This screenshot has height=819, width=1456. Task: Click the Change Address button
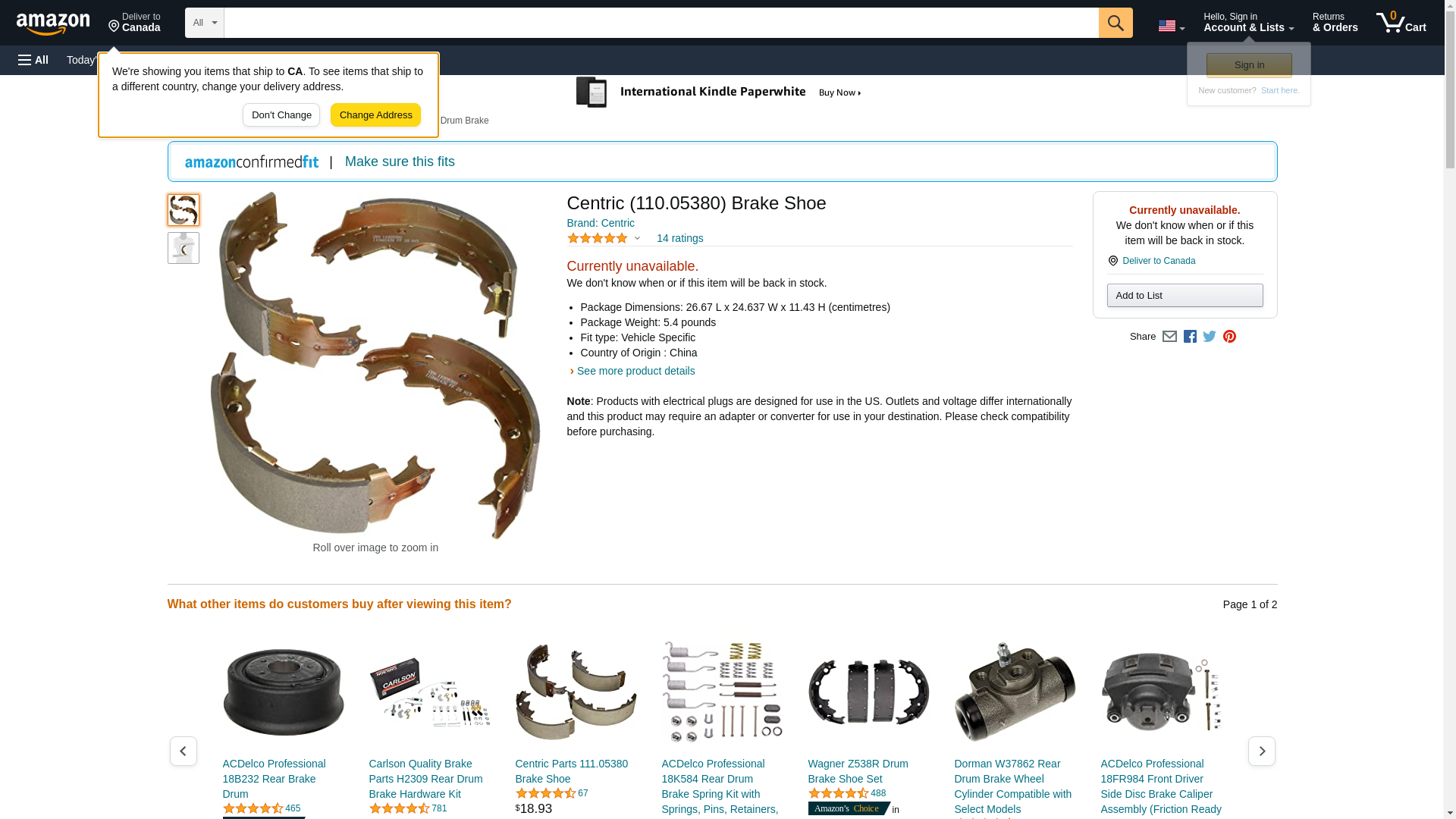click(375, 115)
